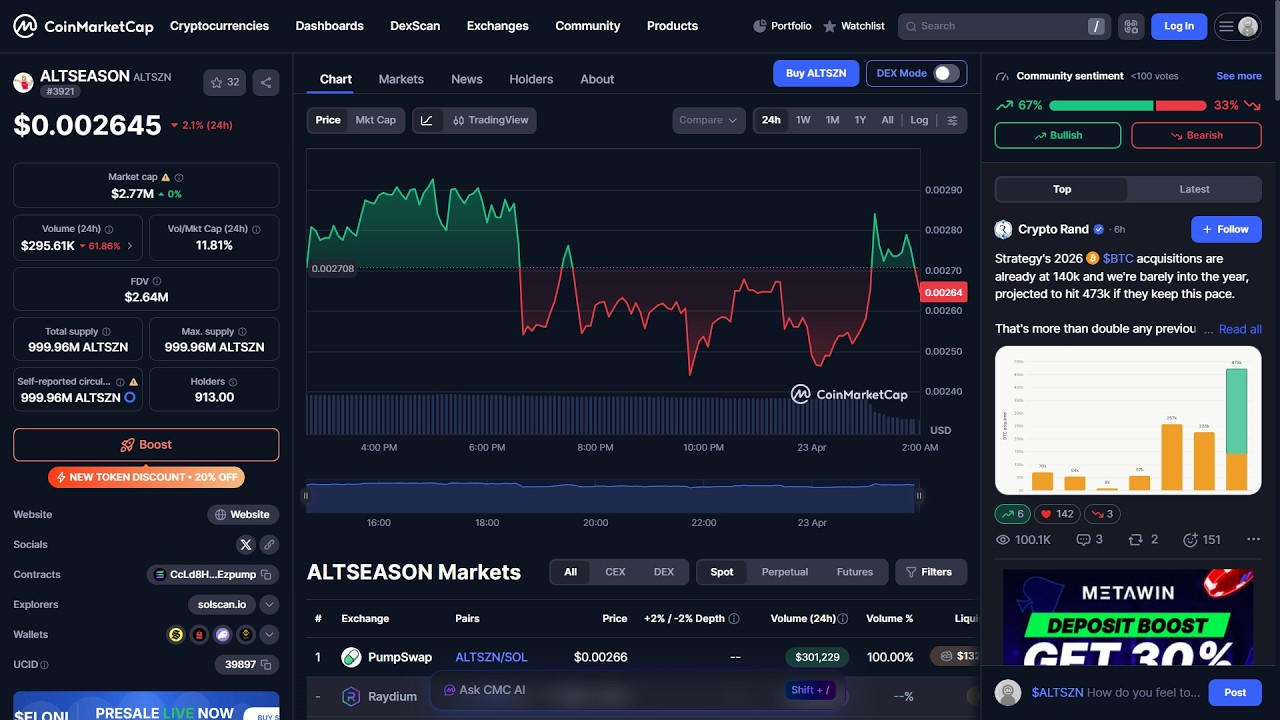Viewport: 1280px width, 720px height.
Task: Open the X social link icon
Action: coord(246,545)
